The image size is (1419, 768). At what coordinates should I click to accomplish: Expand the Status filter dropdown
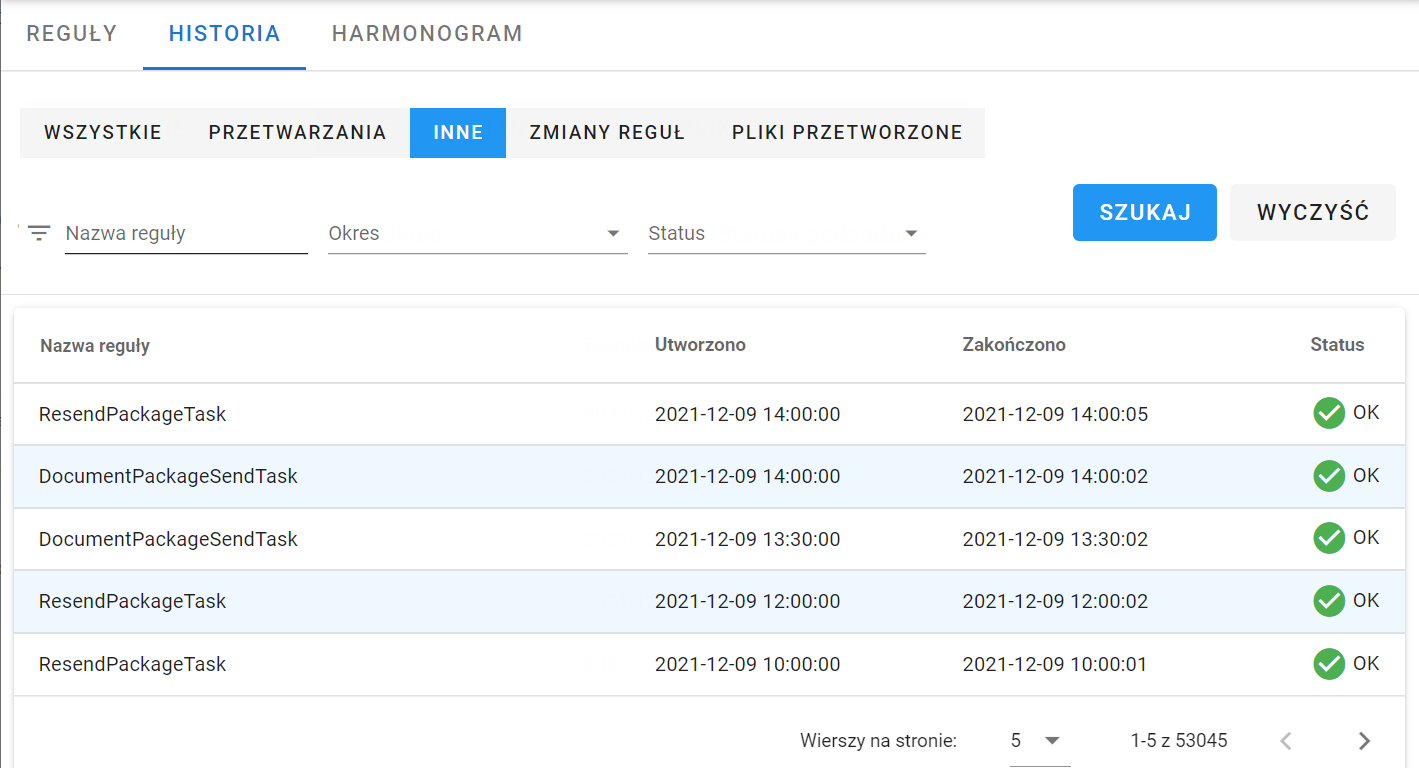coord(786,234)
